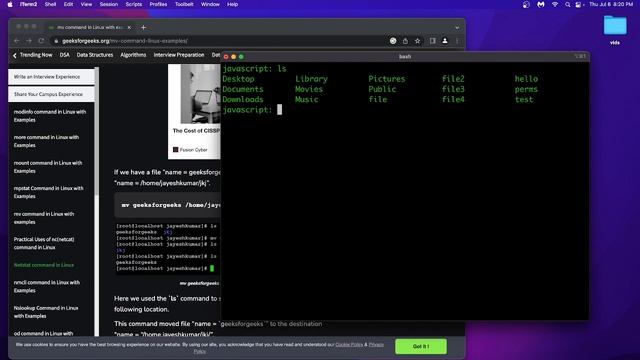The image size is (640, 360).
Task: Open mount command in Linux sidebar link
Action: click(x=48, y=167)
